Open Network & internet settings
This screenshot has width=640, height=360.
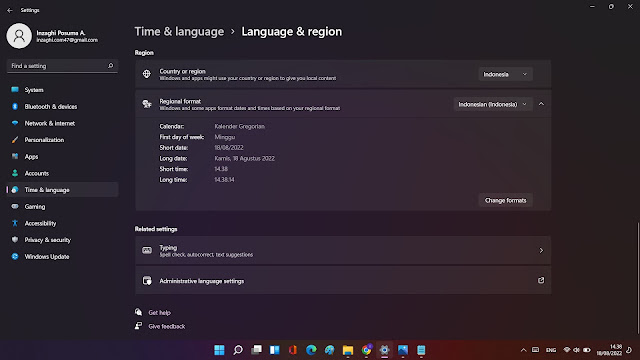click(62, 123)
